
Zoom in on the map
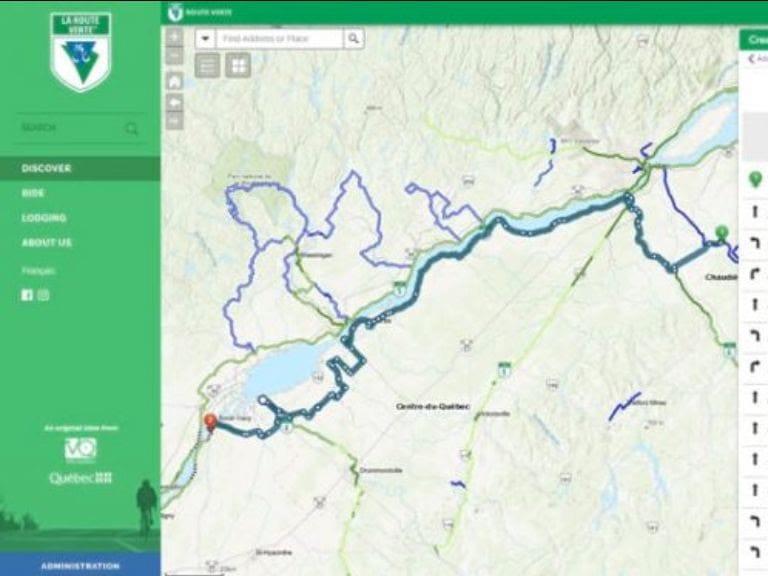pos(175,37)
